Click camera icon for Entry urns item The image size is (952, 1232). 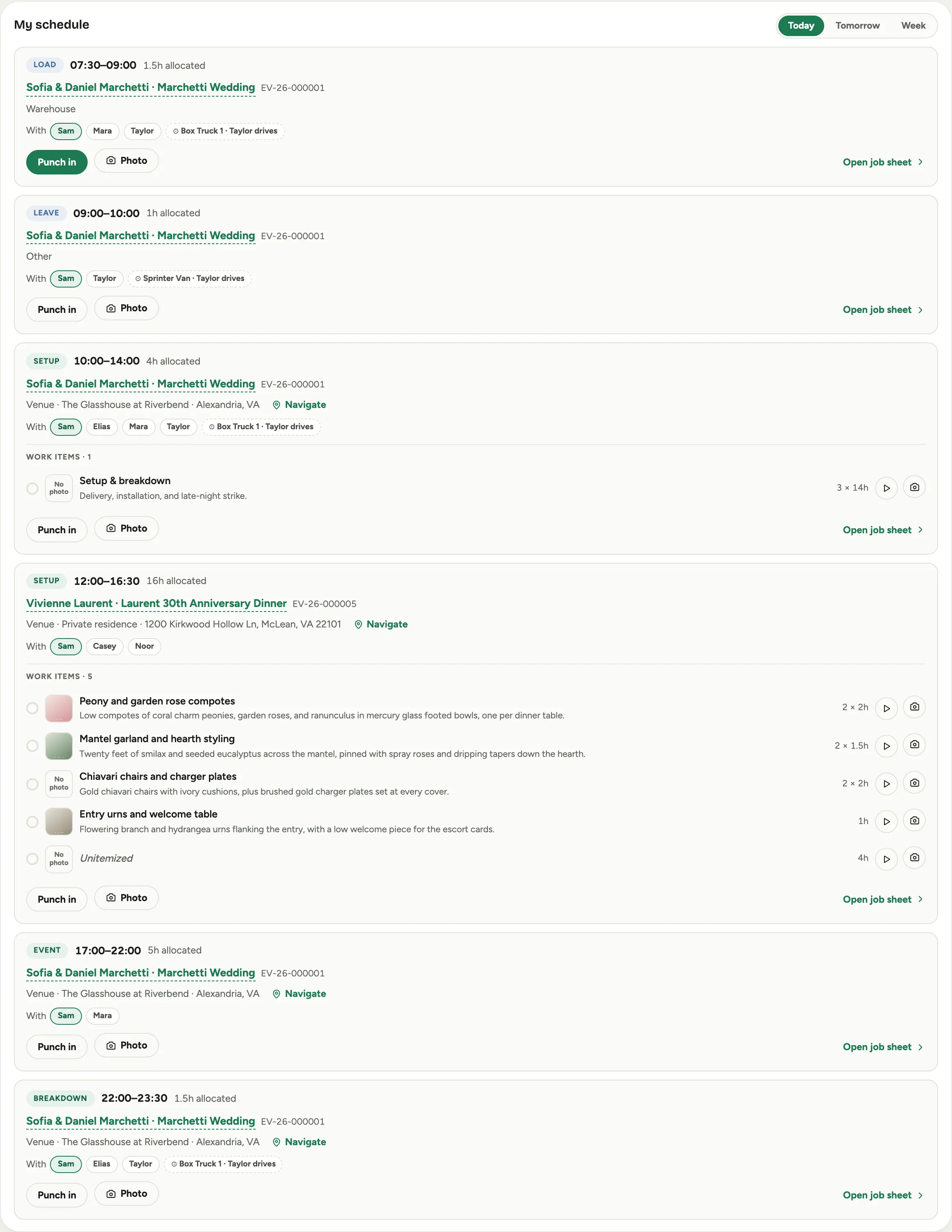coord(914,820)
